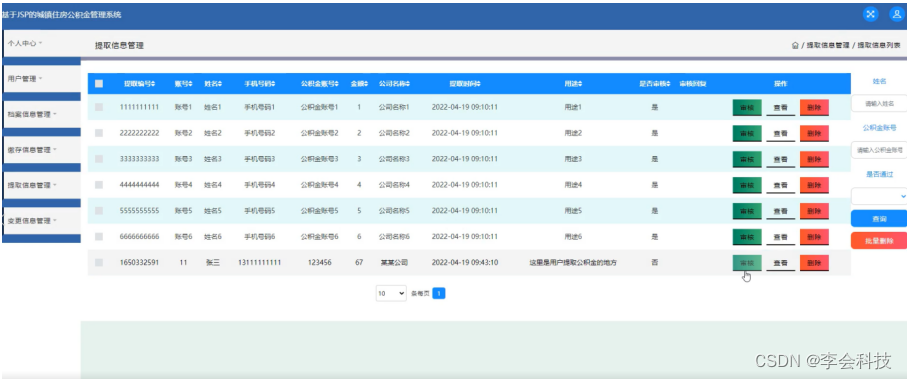Click the timestamp 2022-04-19 09:43:10
The width and height of the screenshot is (907, 379).
pos(464,263)
